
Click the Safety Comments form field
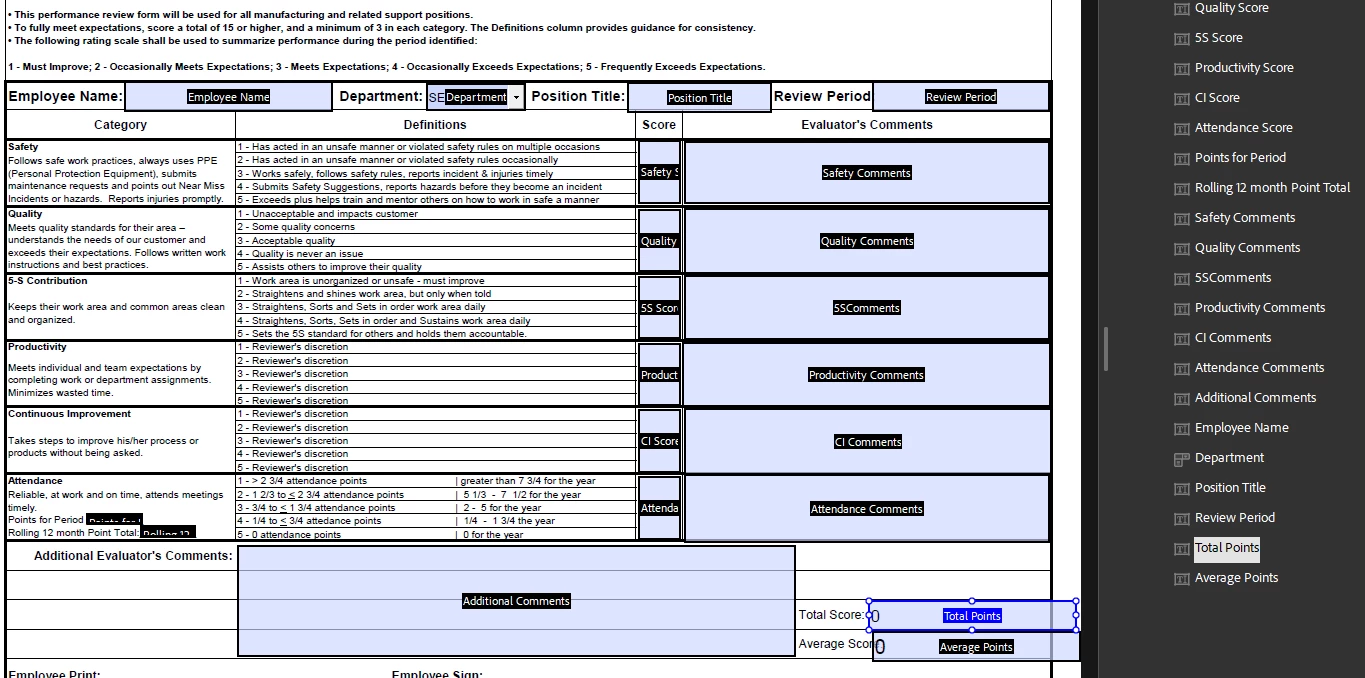coord(866,173)
